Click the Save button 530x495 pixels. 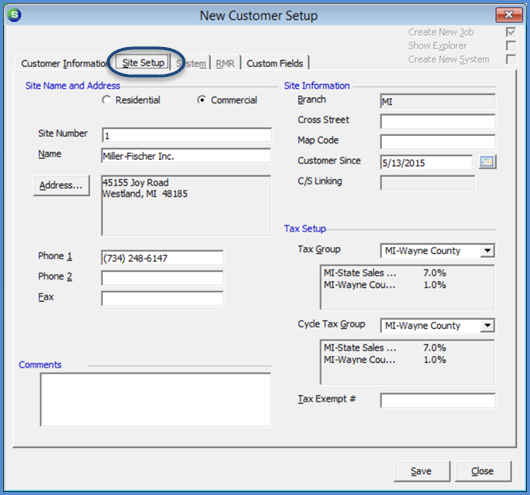[x=421, y=471]
